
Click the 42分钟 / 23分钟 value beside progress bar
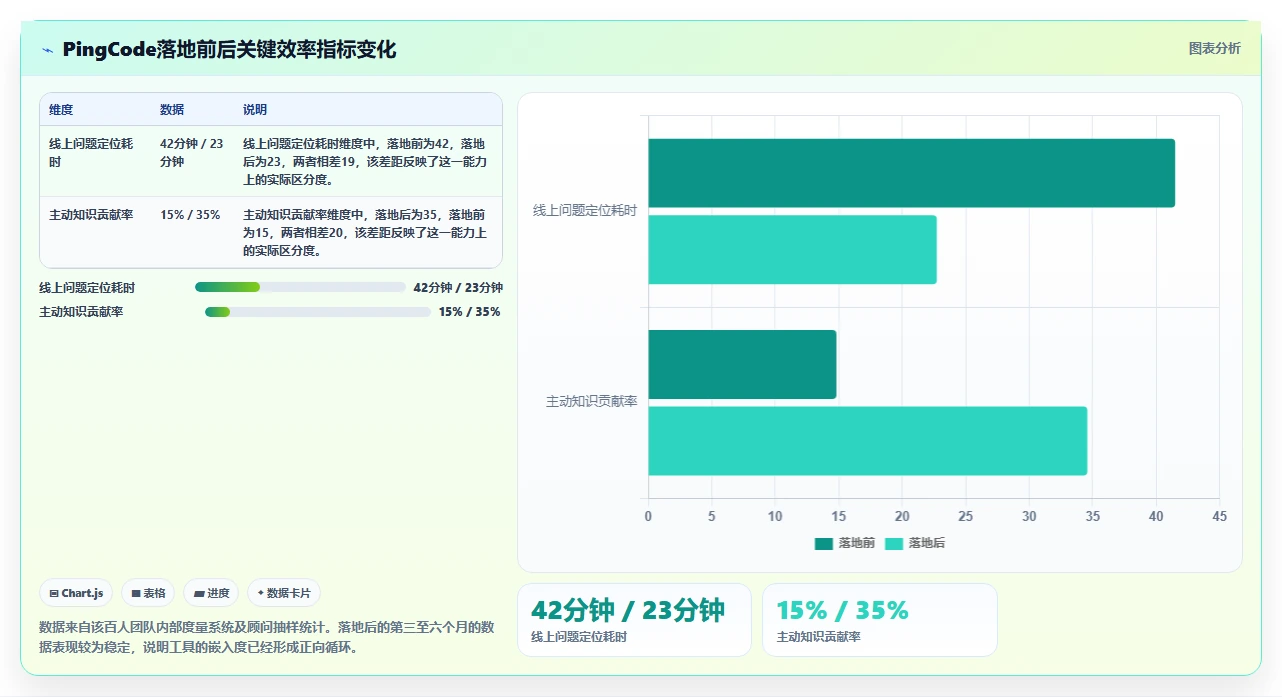coord(458,288)
